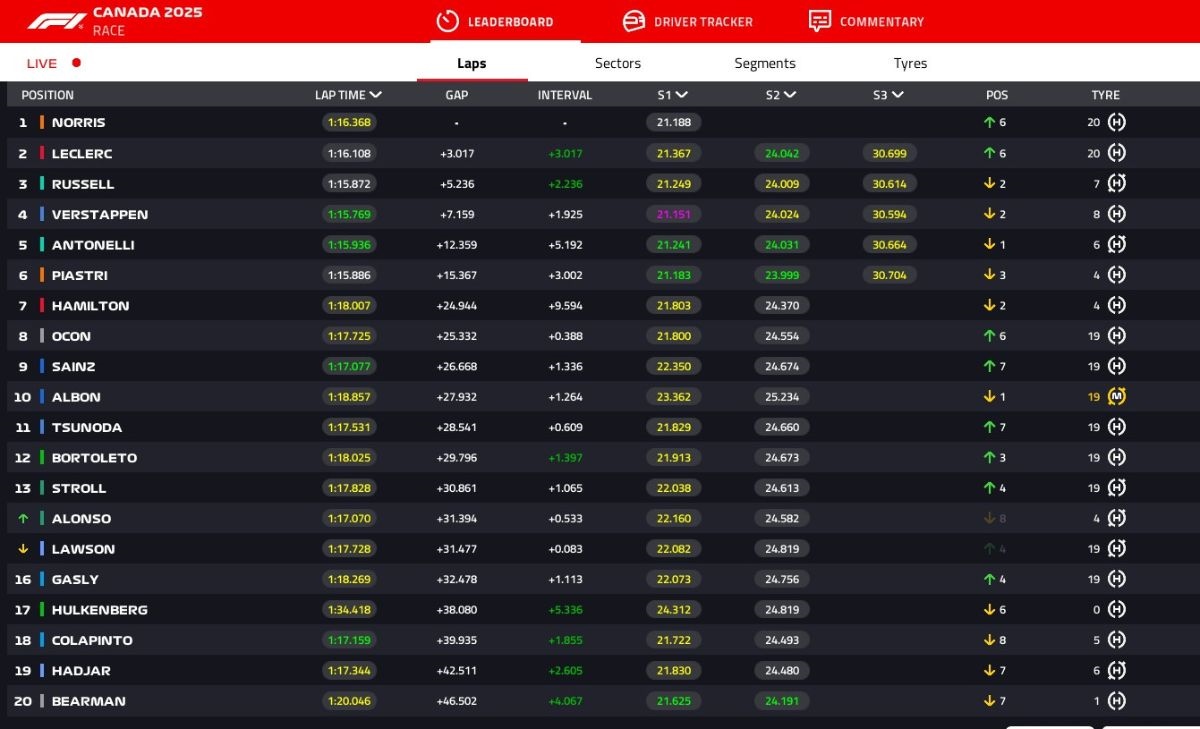Screen dimensions: 1200x729
Task: Click the Leaderboard stopwatch icon
Action: coord(448,21)
